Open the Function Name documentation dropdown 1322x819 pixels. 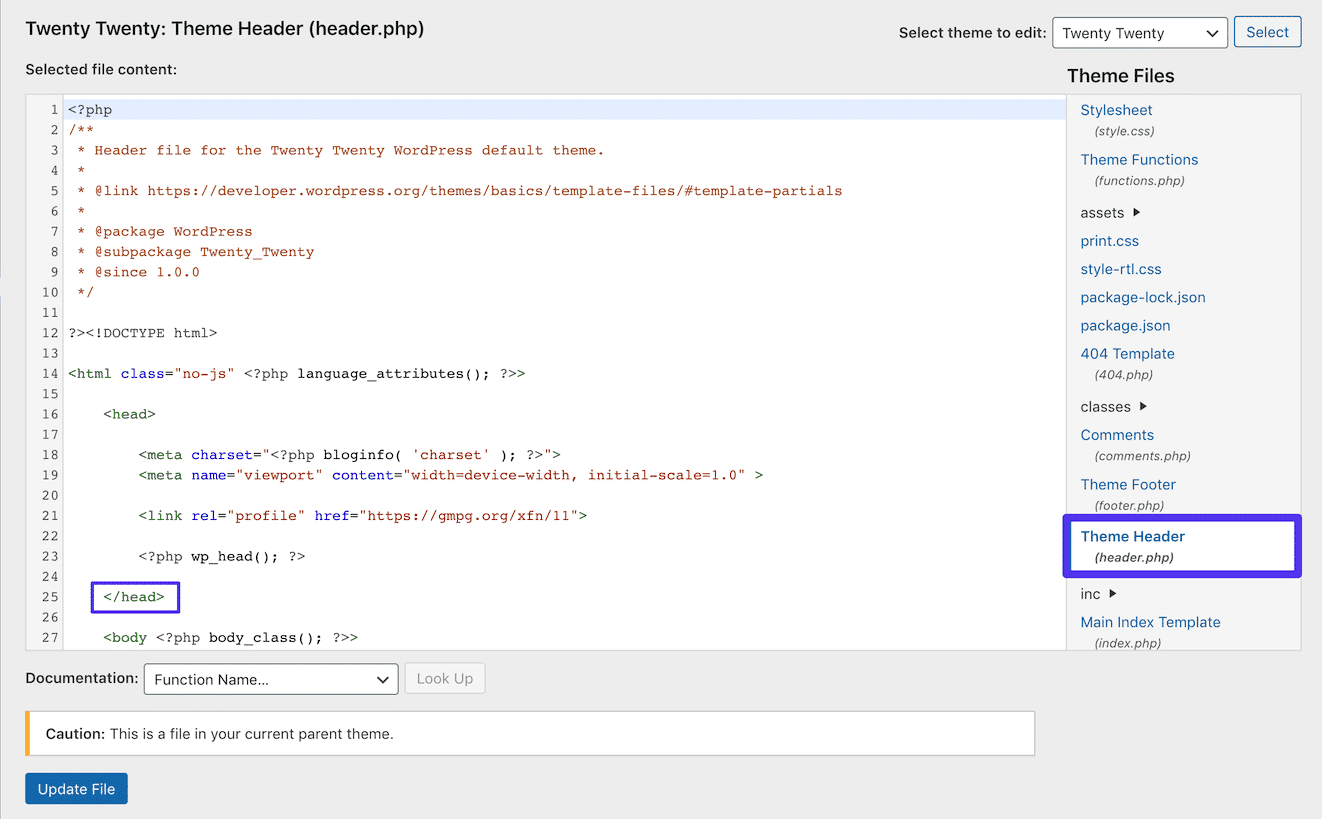pyautogui.click(x=270, y=678)
